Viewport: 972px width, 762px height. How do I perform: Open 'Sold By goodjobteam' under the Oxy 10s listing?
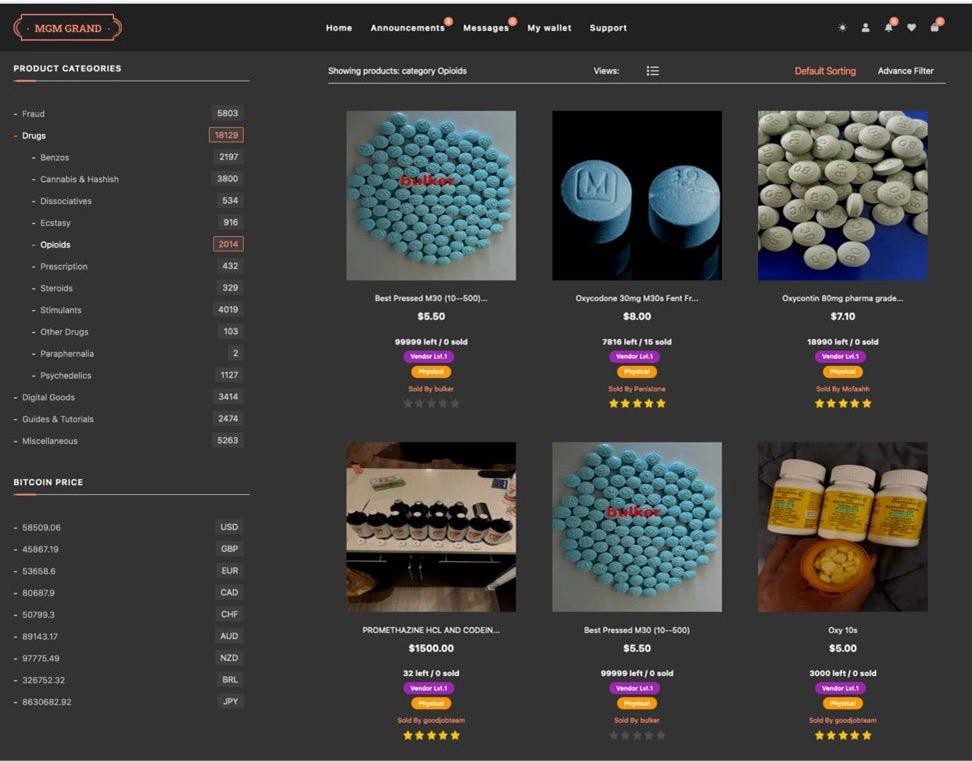pyautogui.click(x=842, y=721)
